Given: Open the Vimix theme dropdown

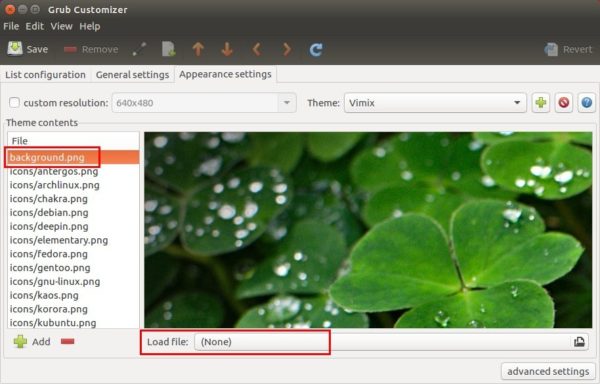Looking at the screenshot, I should (x=435, y=103).
